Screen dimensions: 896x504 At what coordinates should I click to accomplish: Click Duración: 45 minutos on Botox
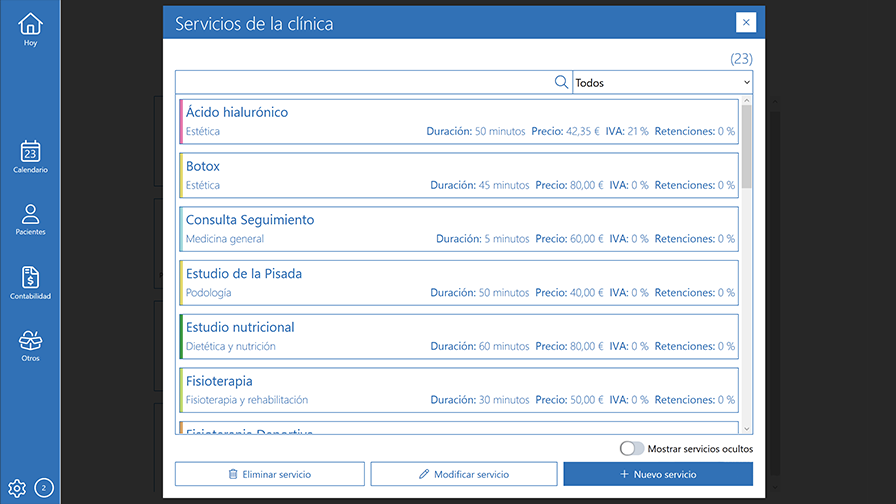[479, 185]
